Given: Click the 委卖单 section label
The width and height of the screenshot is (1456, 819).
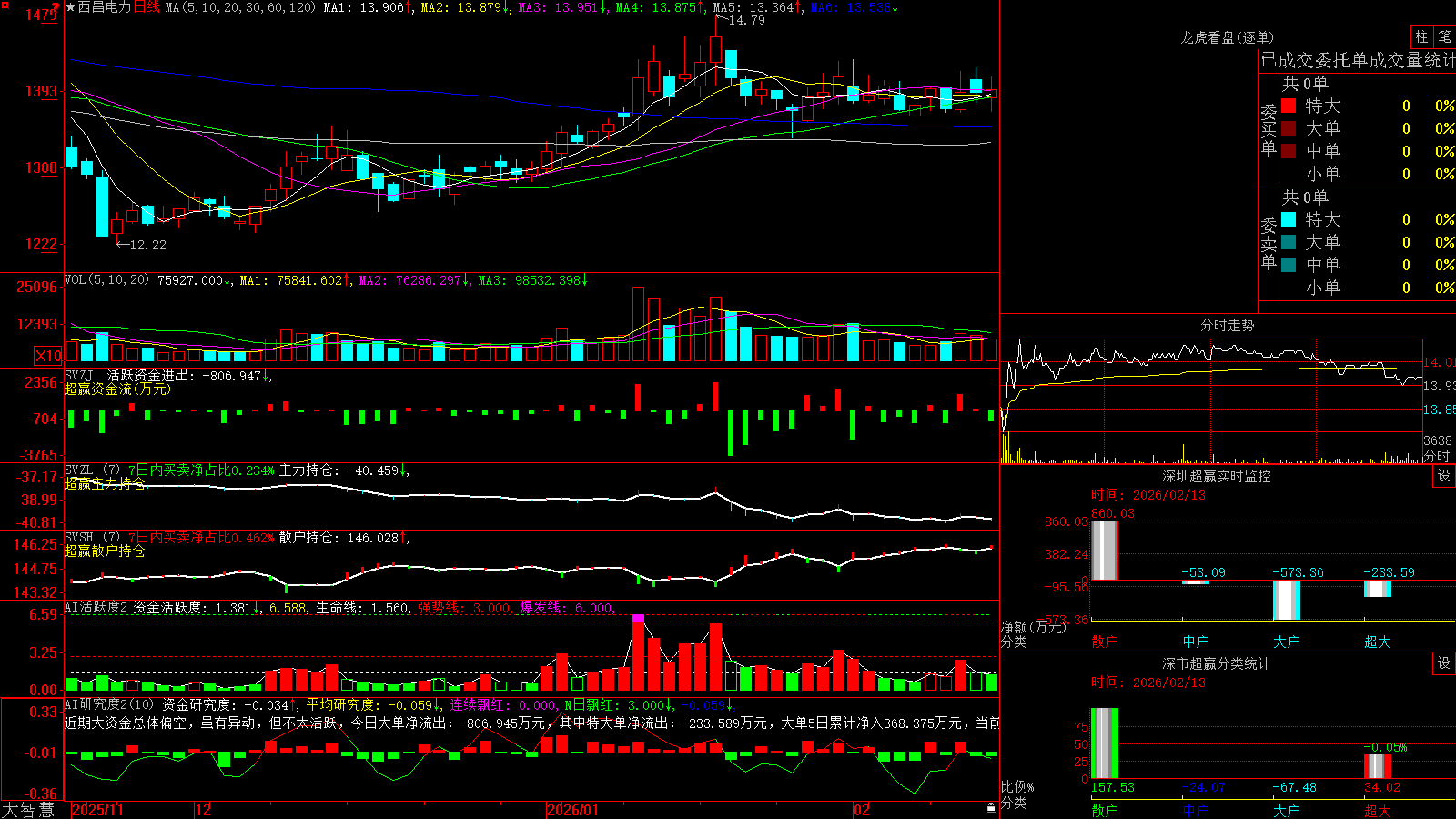Looking at the screenshot, I should 1269,244.
